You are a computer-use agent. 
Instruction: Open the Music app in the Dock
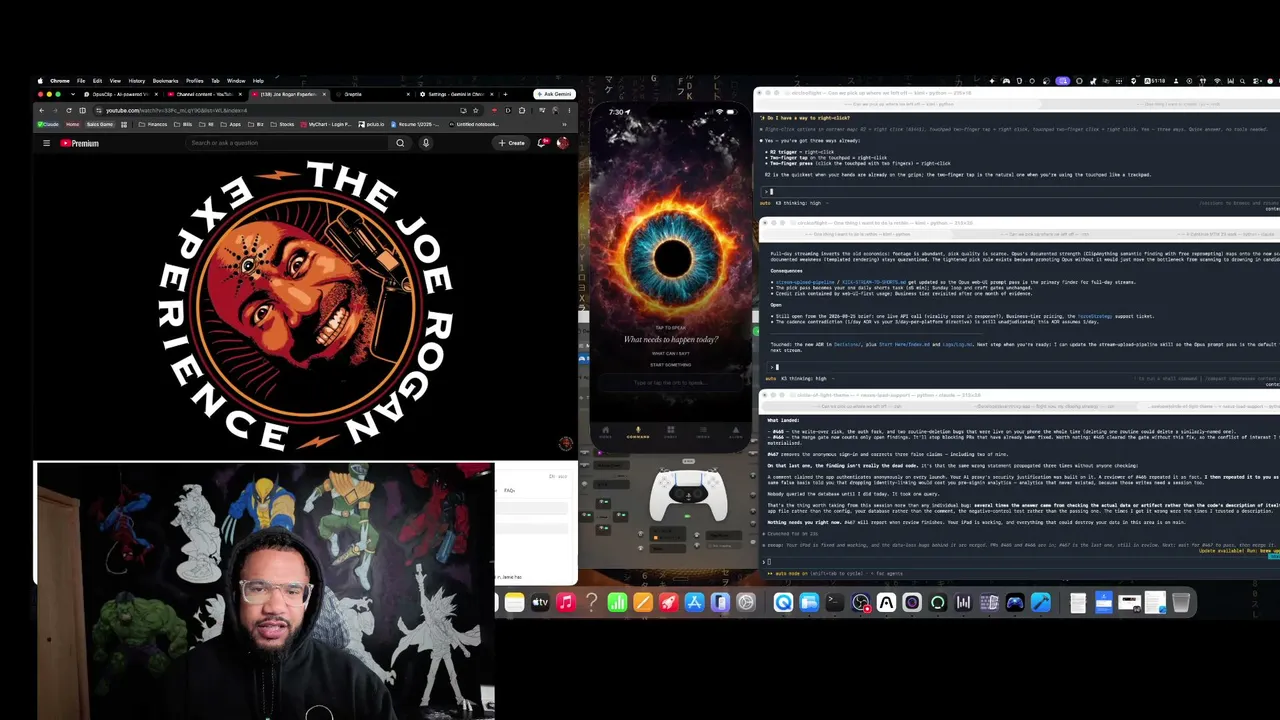click(x=566, y=602)
